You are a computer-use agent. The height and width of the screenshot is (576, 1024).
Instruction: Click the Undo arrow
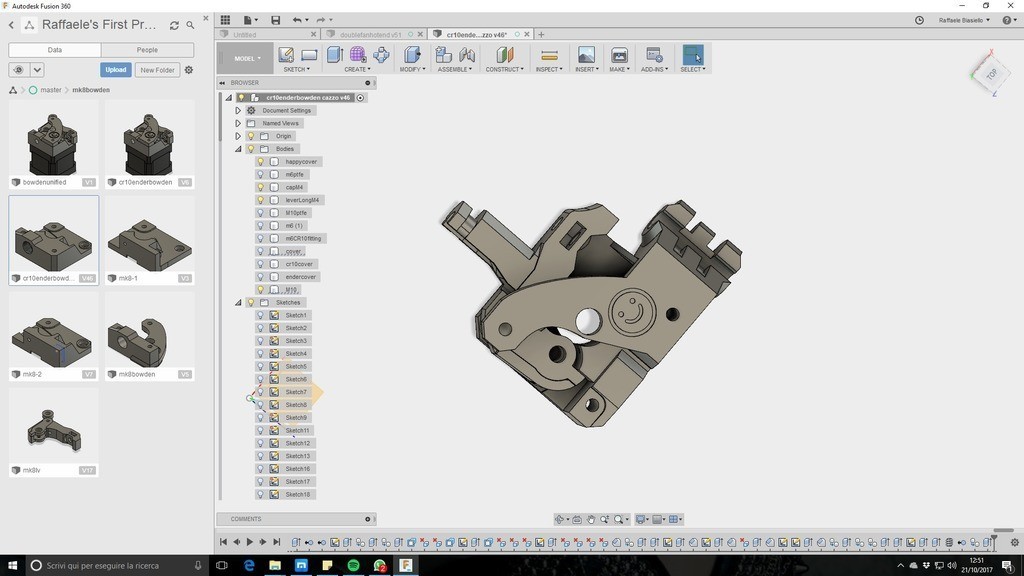click(297, 20)
